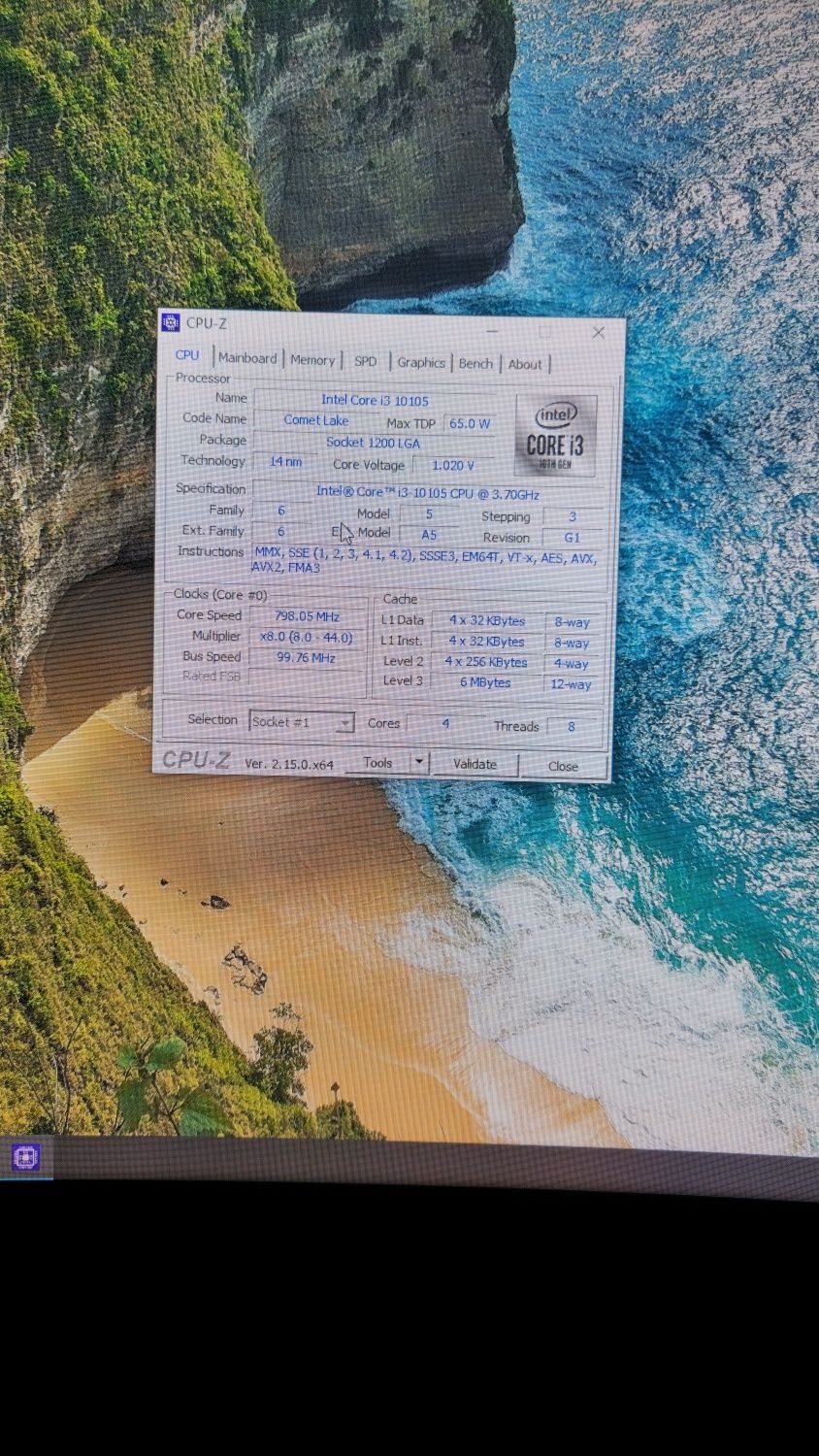Click the Technology value '14 nm'
The height and width of the screenshot is (1456, 819).
286,462
